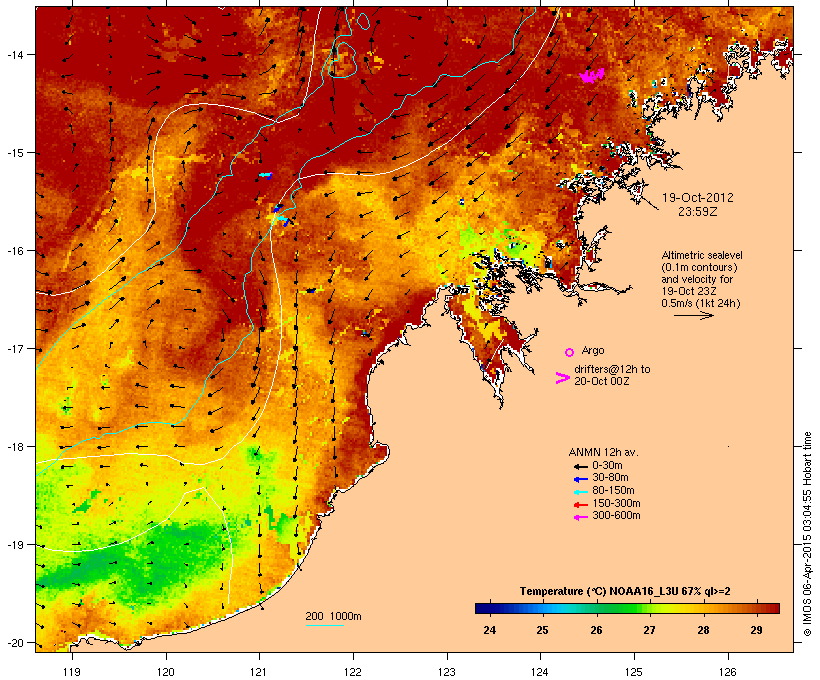820x680 pixels.
Task: Click the latitude axis label '-15'
Action: coord(14,153)
